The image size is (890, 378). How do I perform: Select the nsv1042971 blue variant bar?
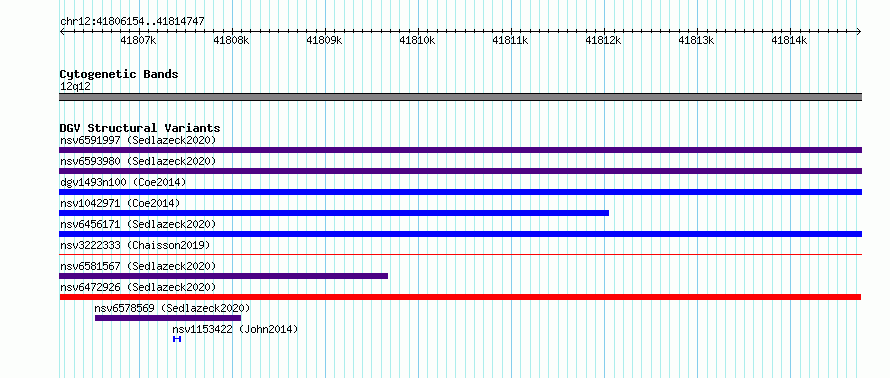click(334, 213)
